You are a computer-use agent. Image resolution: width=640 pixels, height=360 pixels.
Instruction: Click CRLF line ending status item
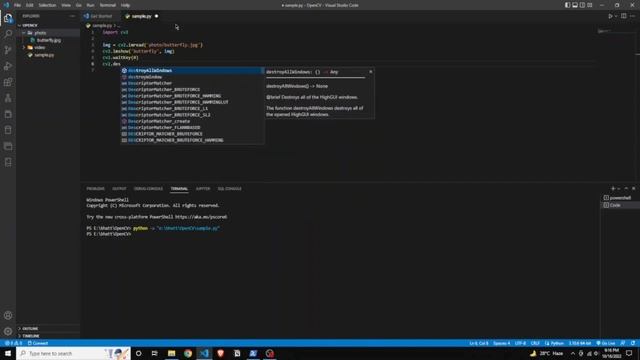[x=535, y=343]
